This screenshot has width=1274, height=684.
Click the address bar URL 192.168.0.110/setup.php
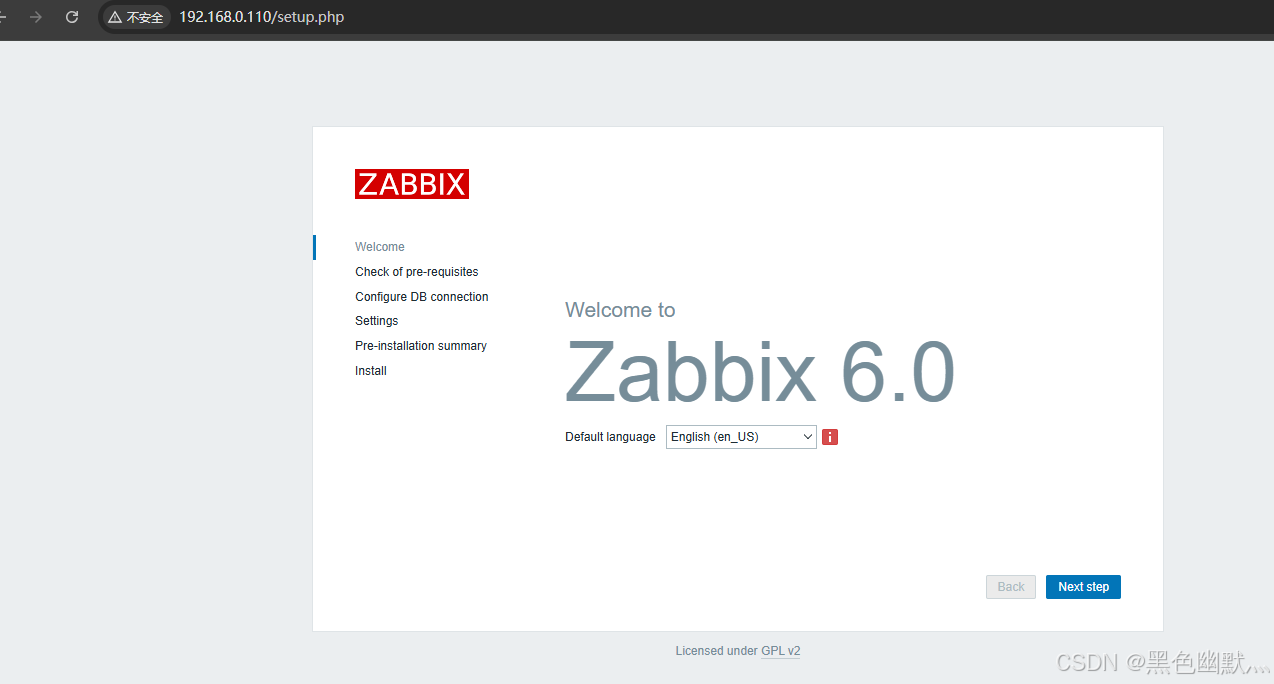[x=261, y=17]
